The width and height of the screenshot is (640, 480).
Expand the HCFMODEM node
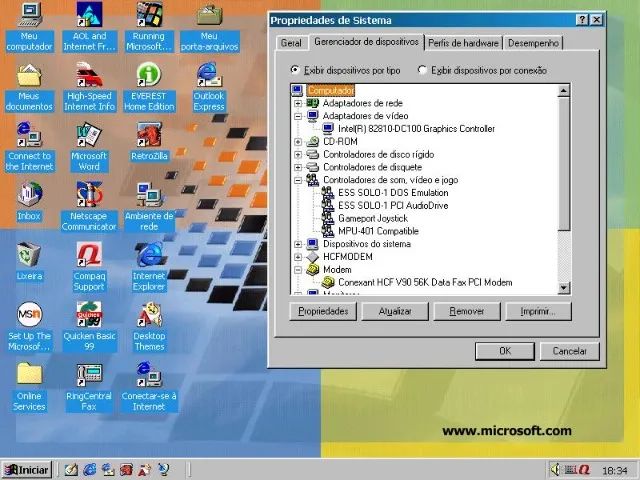(x=298, y=257)
